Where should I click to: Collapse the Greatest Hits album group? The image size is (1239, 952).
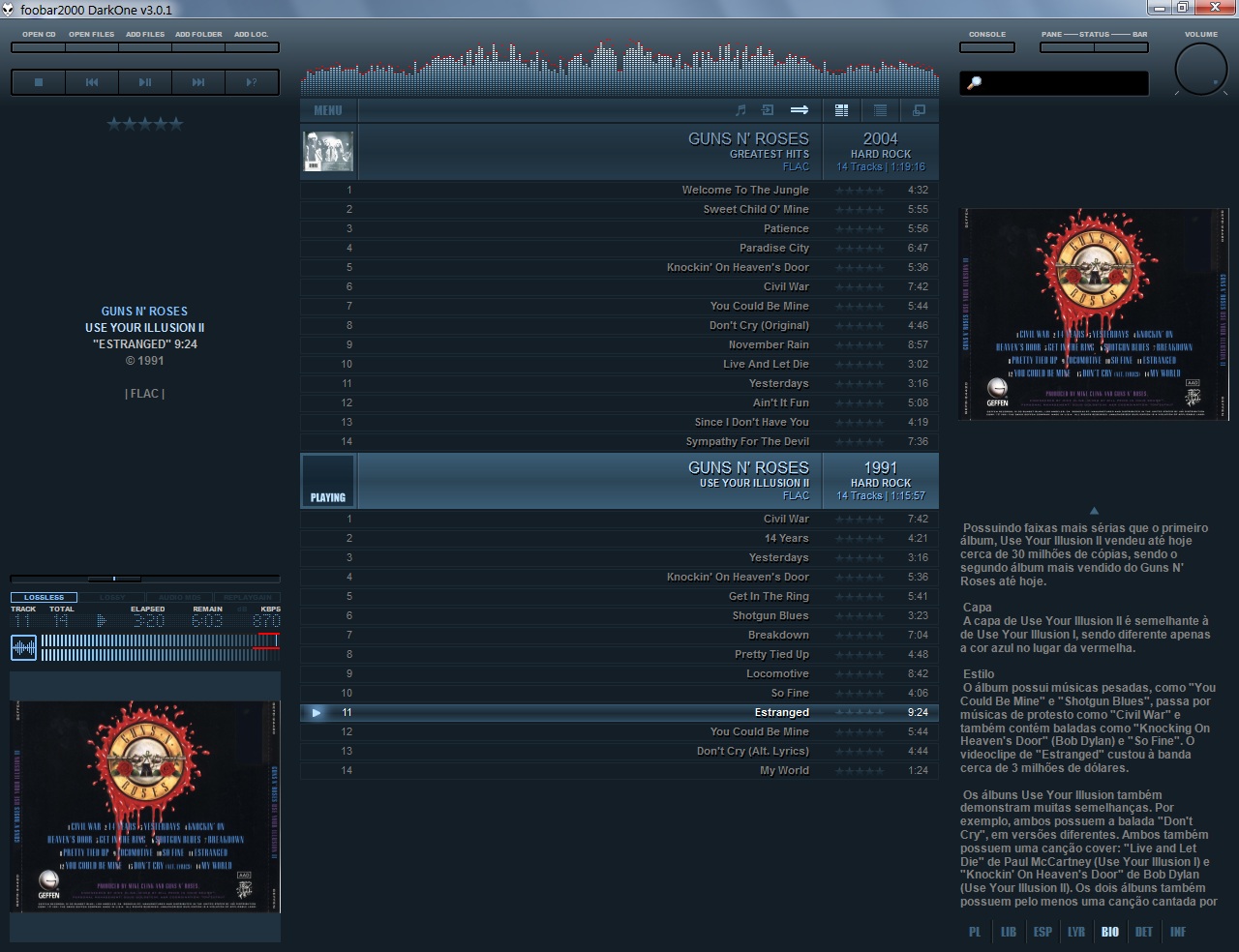328,151
